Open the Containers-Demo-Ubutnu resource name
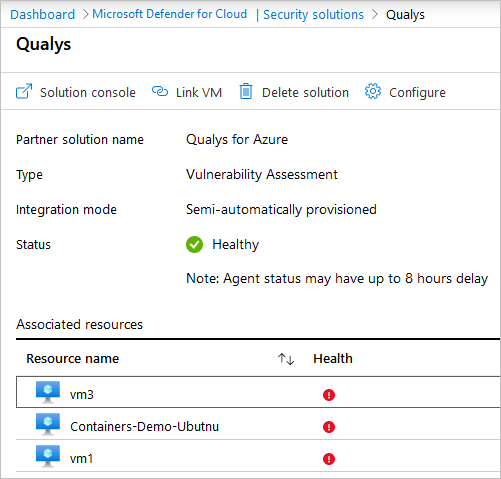This screenshot has width=501, height=479. 144,427
